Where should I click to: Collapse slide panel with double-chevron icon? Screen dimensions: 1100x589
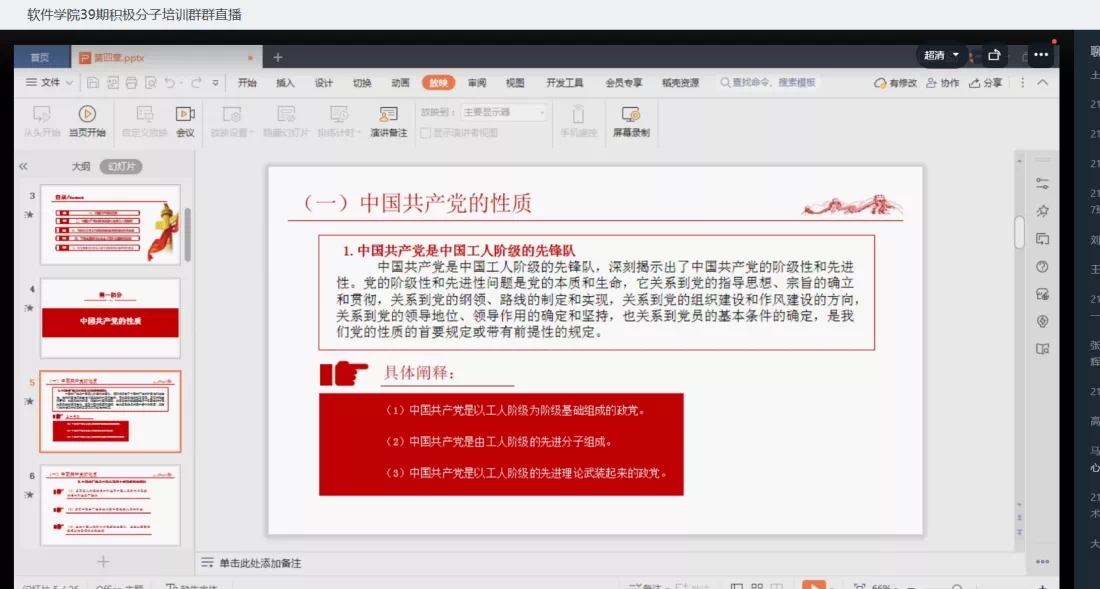(x=23, y=166)
